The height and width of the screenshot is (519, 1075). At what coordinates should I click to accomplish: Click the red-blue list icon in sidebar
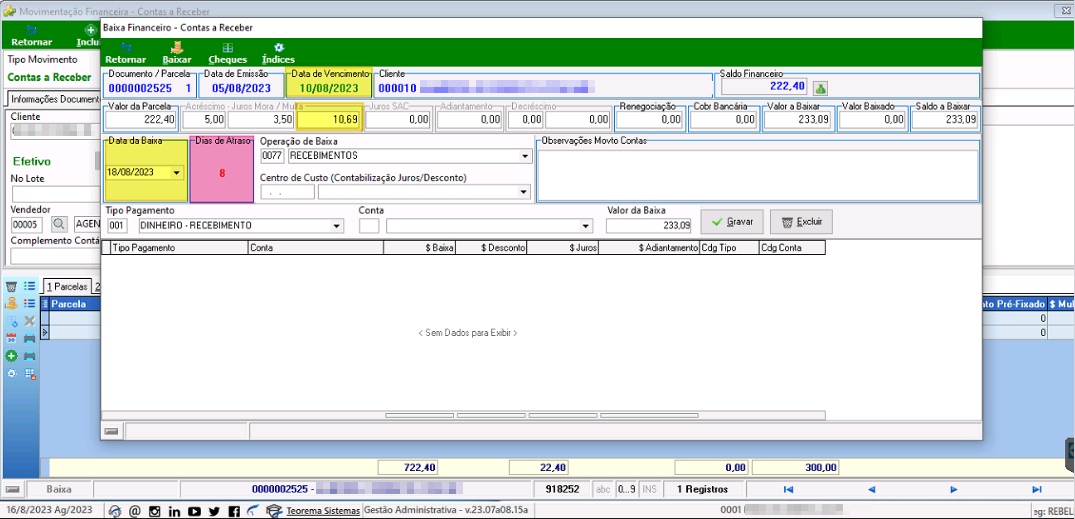pos(29,303)
